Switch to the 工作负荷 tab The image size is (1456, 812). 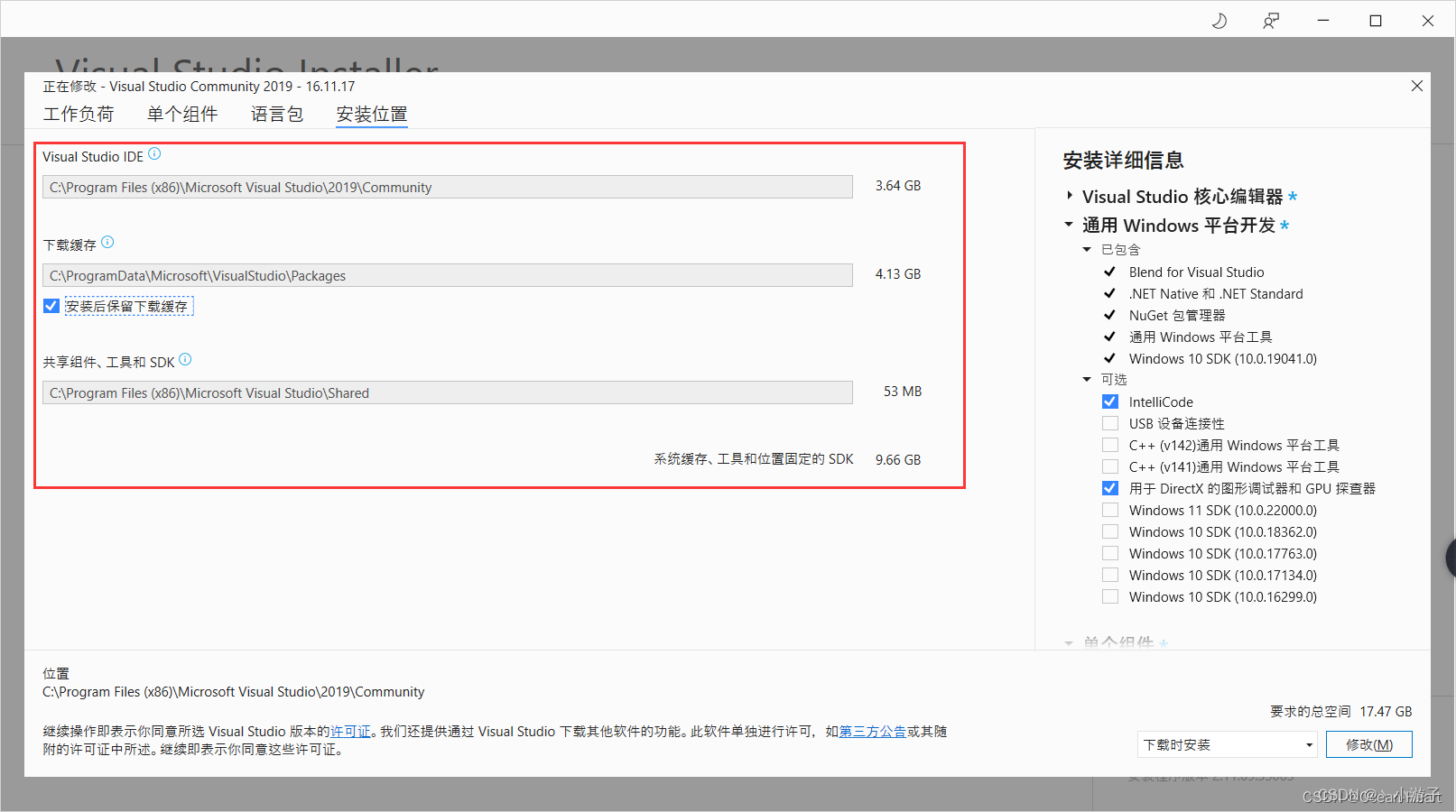(x=79, y=114)
